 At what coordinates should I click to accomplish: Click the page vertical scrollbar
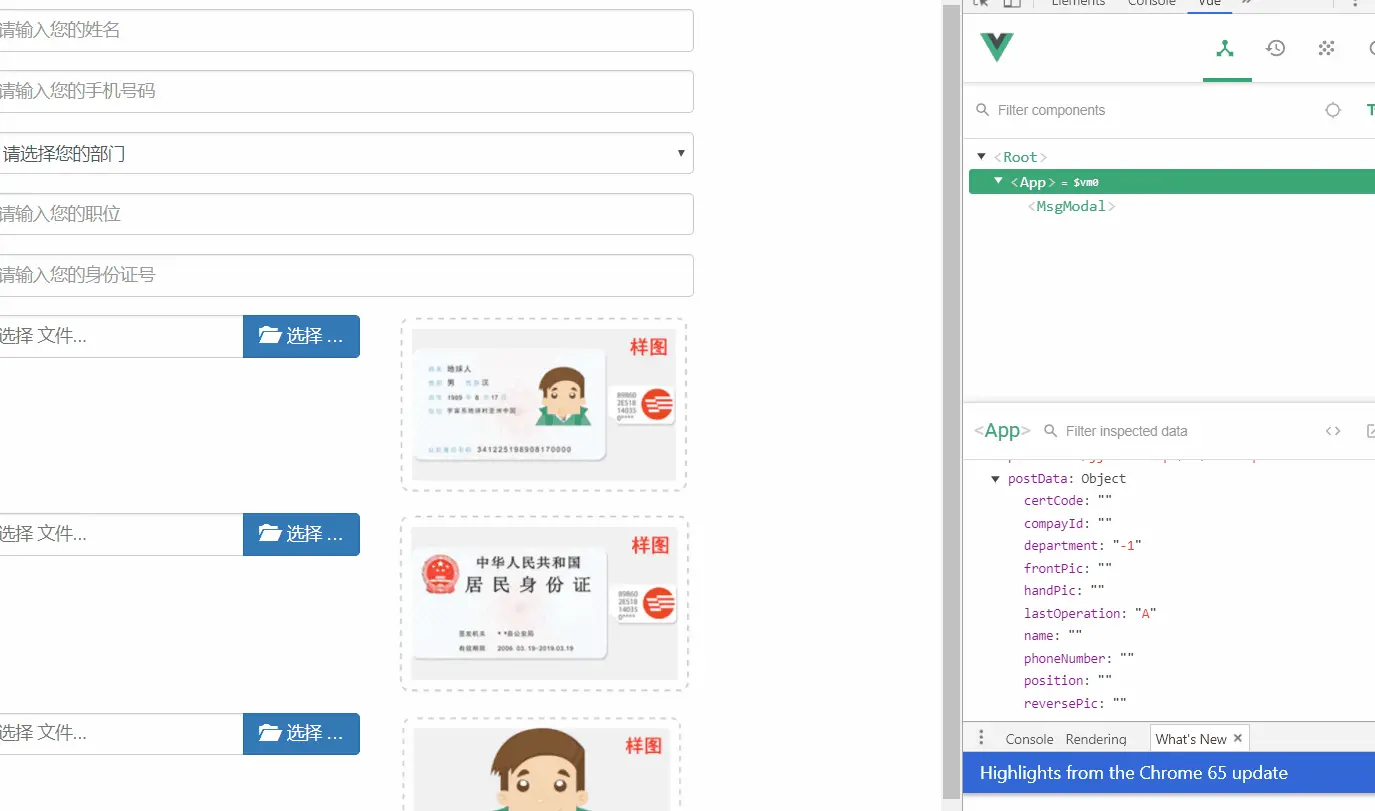click(951, 400)
